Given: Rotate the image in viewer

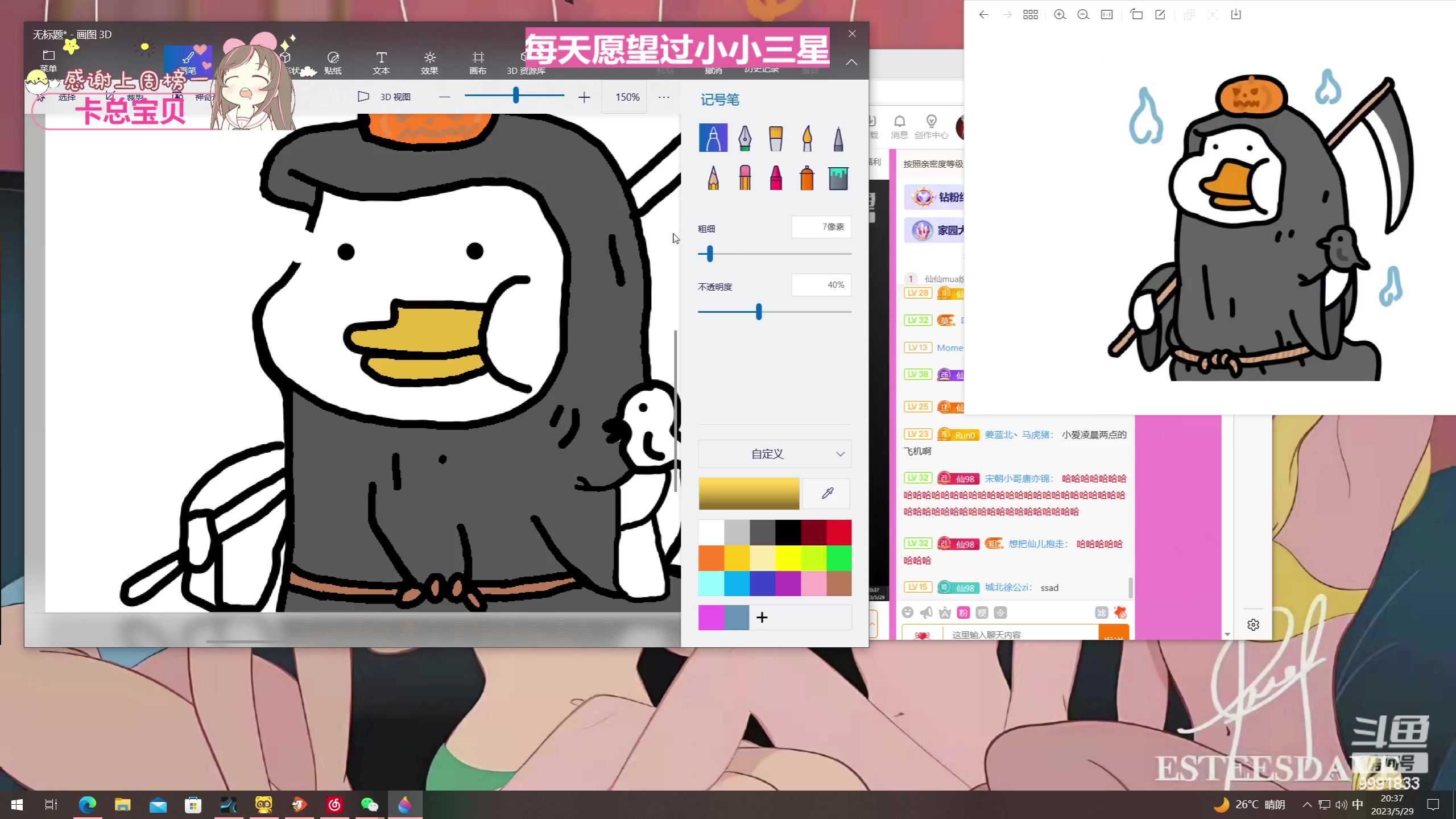Looking at the screenshot, I should pos(1136,15).
